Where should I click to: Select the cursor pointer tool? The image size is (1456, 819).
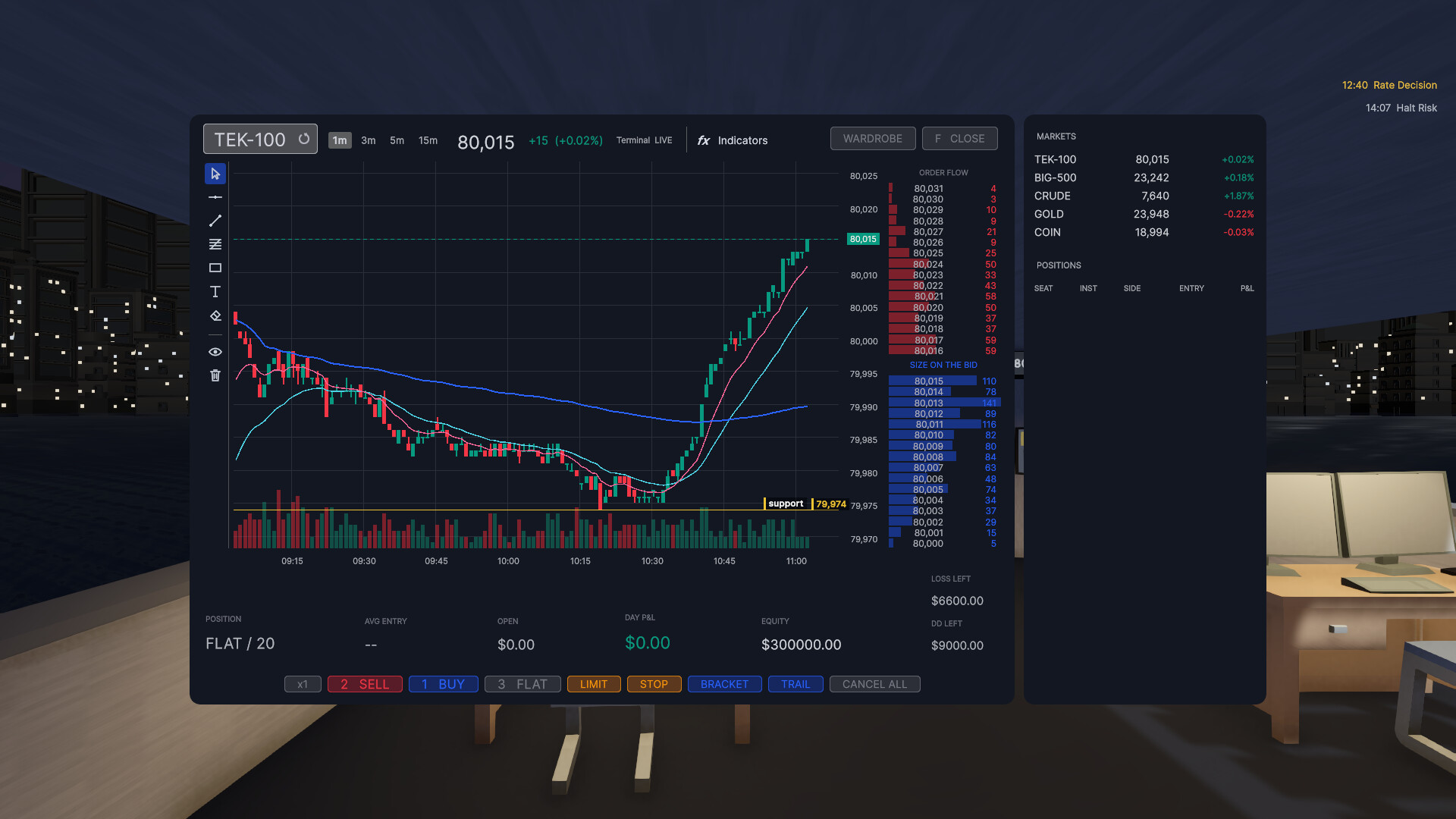[215, 174]
